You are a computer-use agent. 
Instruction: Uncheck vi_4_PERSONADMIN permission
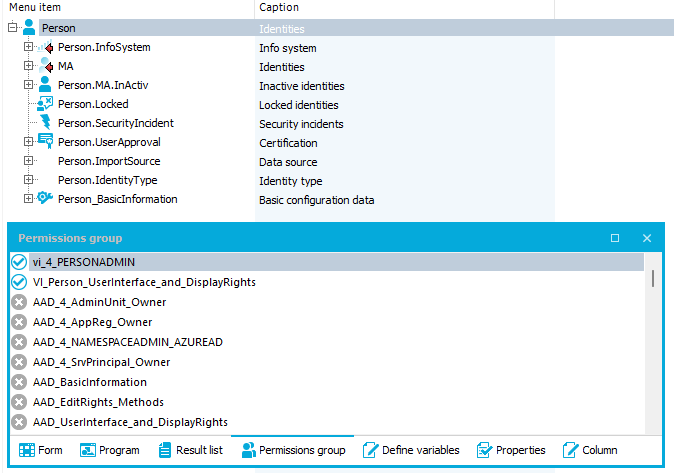pos(19,262)
